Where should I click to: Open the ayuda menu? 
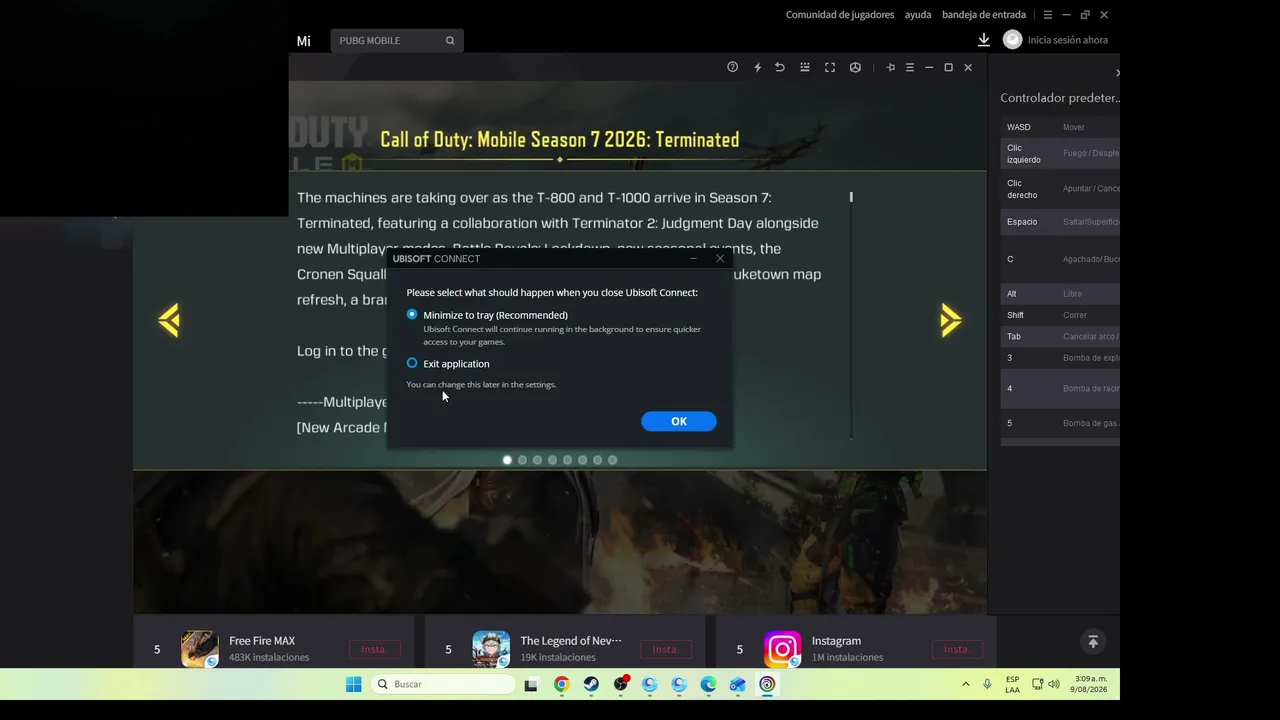coord(918,15)
